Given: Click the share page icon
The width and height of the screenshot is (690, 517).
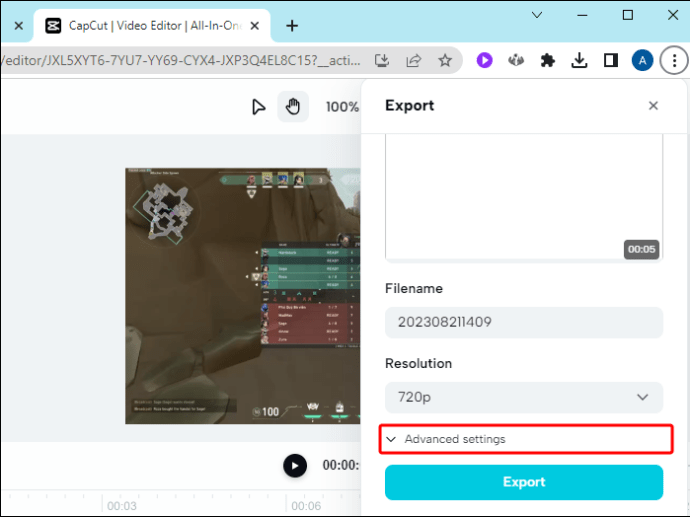Looking at the screenshot, I should pos(414,60).
